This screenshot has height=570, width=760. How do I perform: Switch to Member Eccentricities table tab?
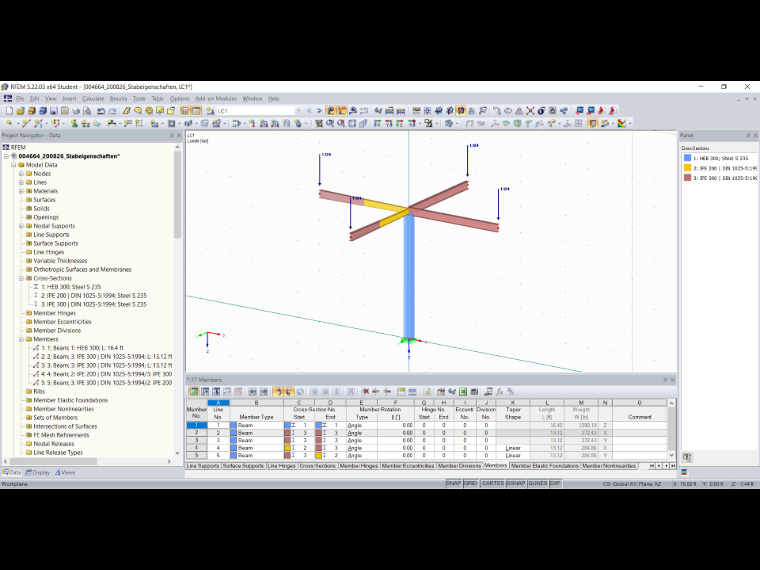pos(408,466)
